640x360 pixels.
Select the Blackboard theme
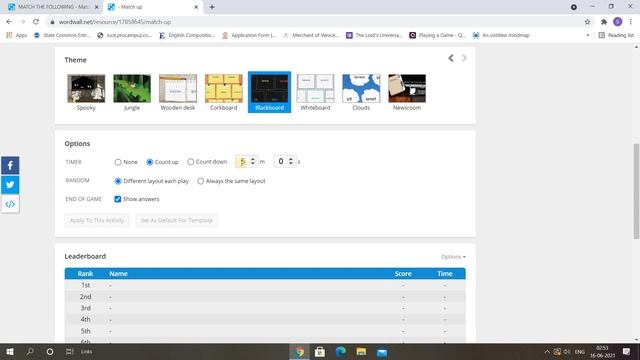point(269,92)
